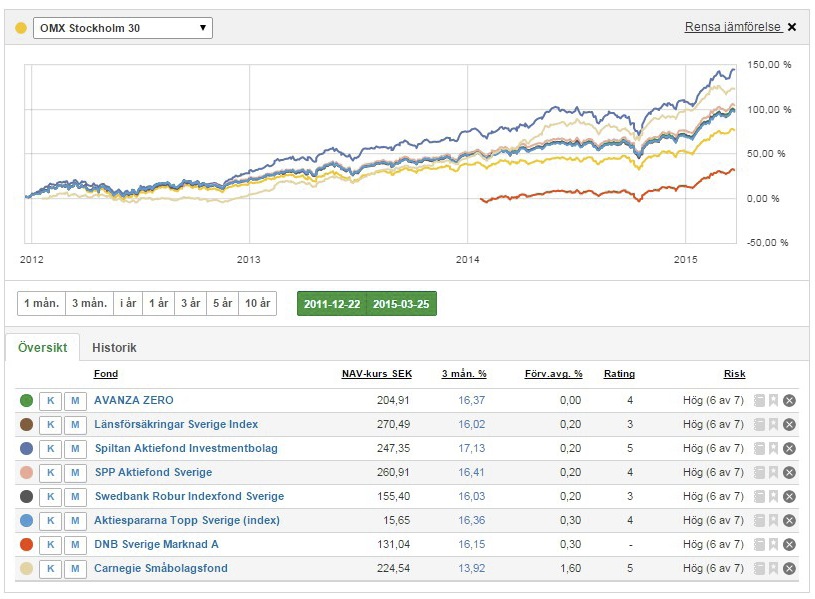Remove AVANZA ZERO from the comparison
Viewport: 815px width, 599px height.
click(x=789, y=401)
